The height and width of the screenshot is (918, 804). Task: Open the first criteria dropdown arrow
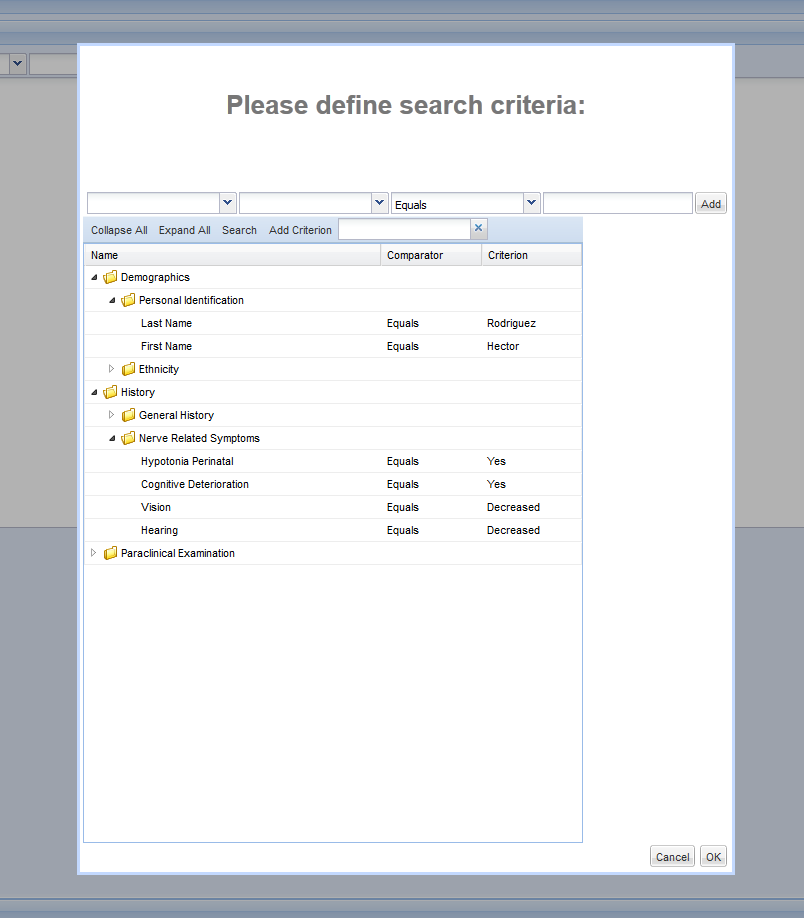point(228,203)
